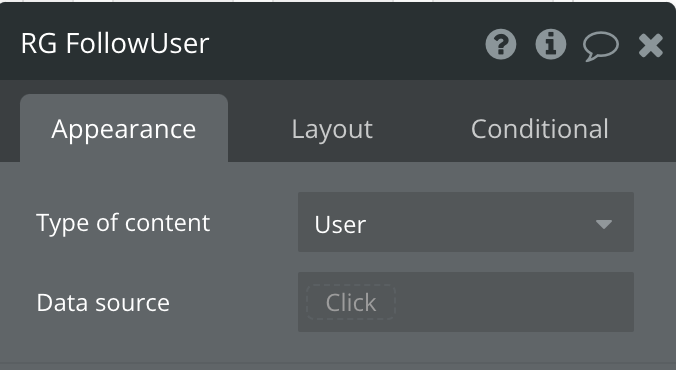Viewport: 676px width, 370px height.
Task: Click the info 'i' icon
Action: coord(551,44)
